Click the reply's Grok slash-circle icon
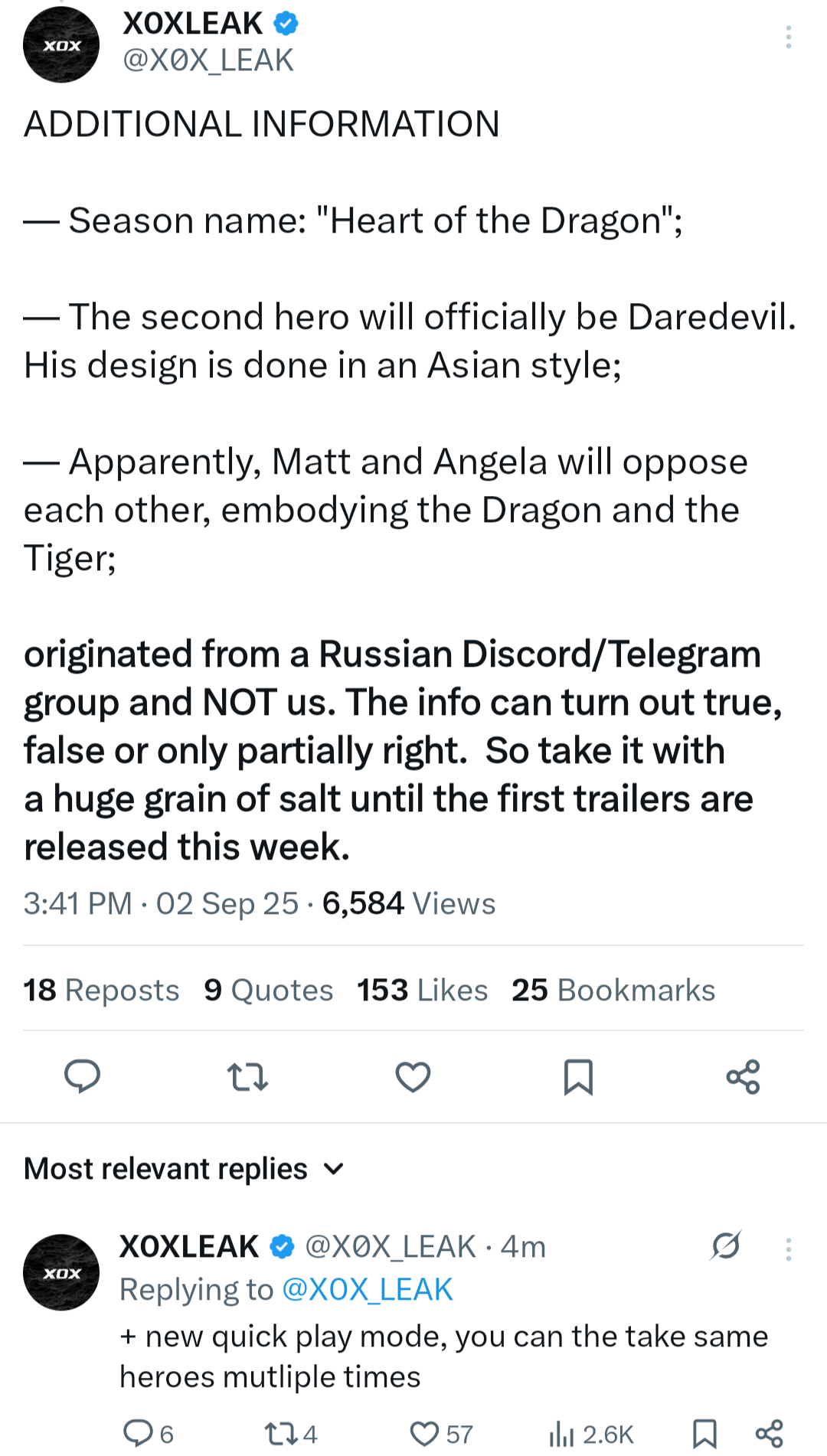 tap(725, 1245)
